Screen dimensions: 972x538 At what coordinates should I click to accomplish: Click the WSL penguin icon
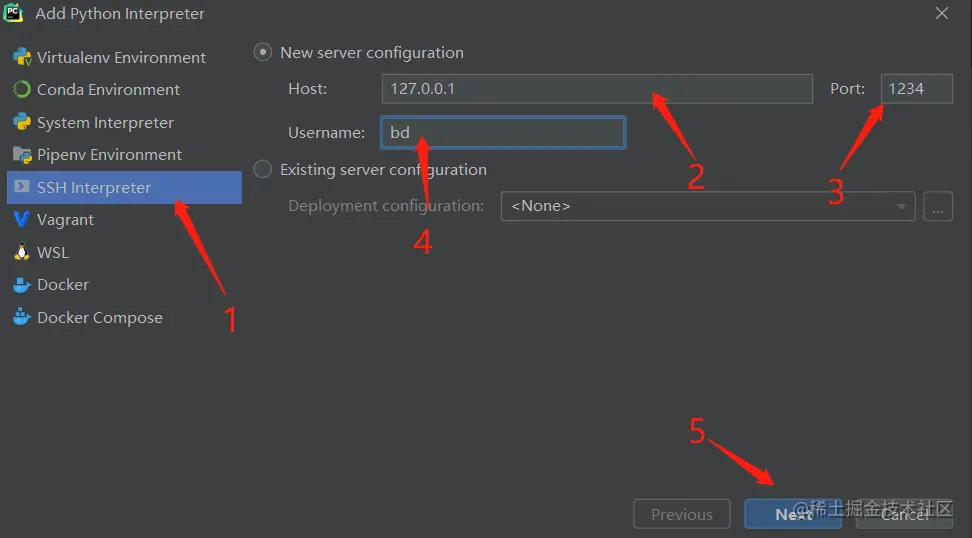coord(21,252)
